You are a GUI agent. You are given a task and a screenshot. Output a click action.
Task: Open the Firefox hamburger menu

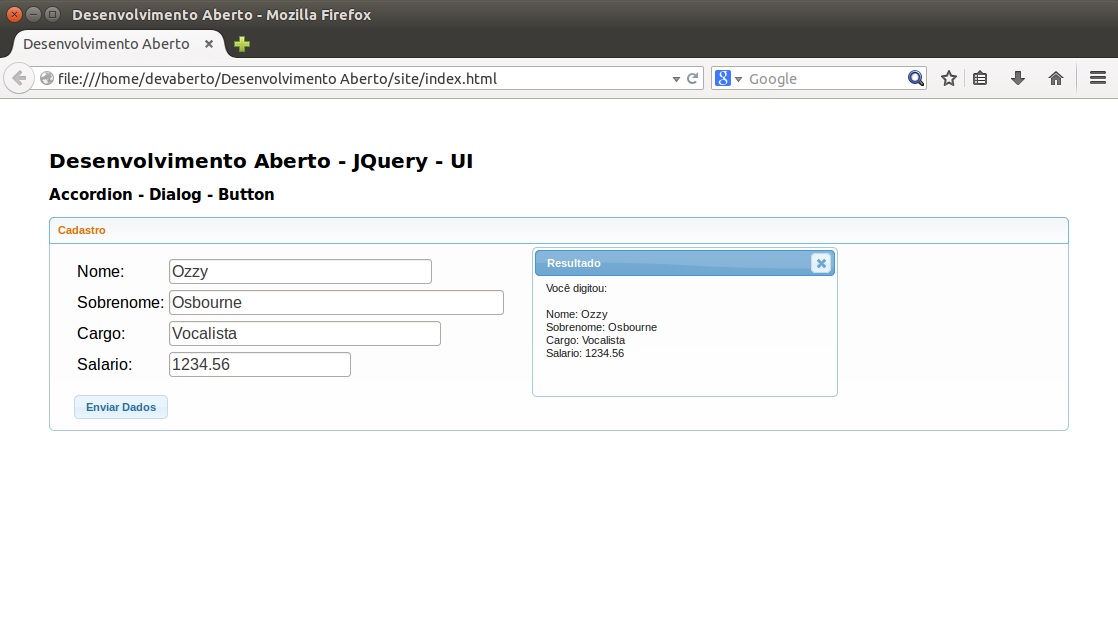pos(1097,78)
